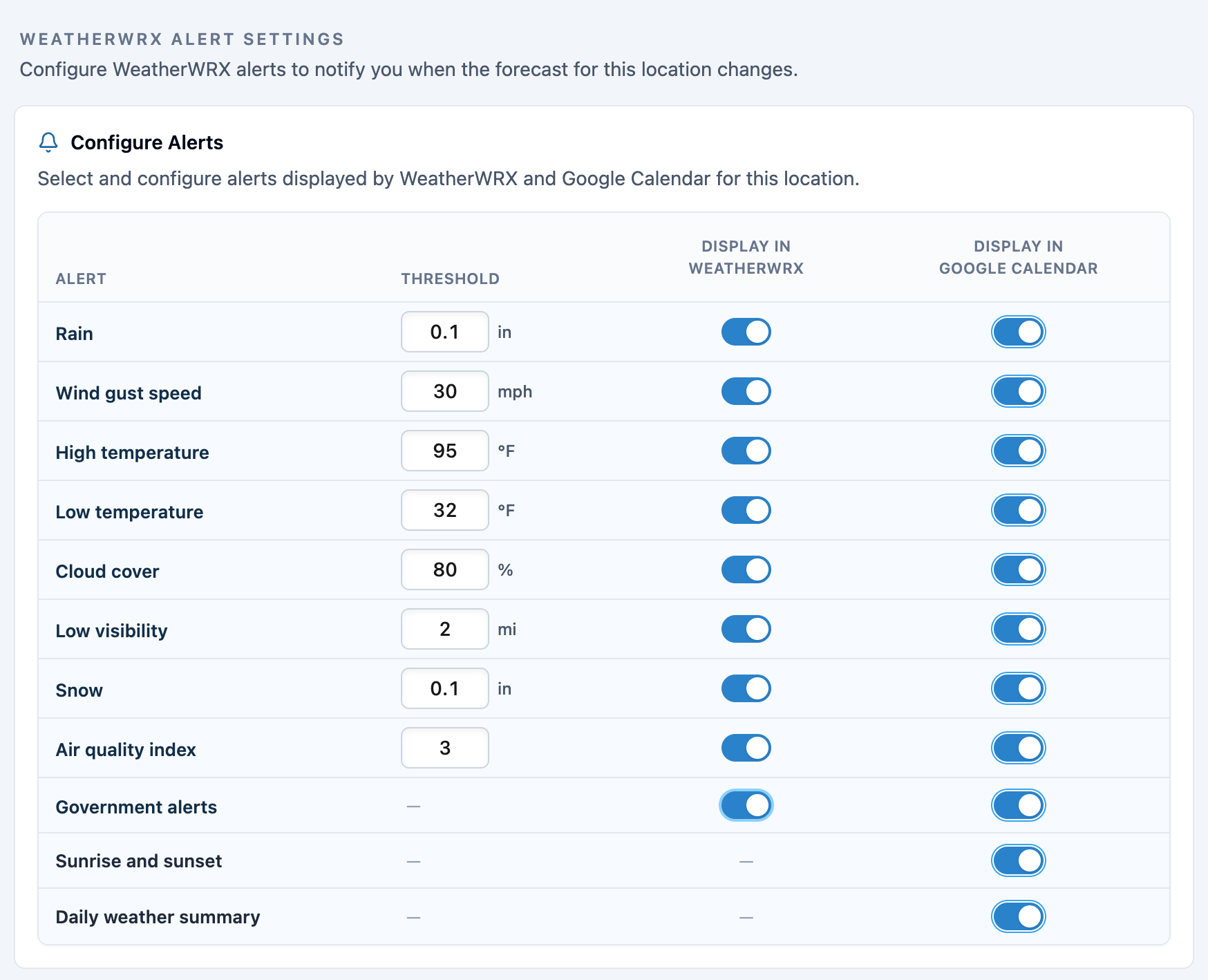Click the Threshold column header
The image size is (1208, 980).
(x=450, y=279)
